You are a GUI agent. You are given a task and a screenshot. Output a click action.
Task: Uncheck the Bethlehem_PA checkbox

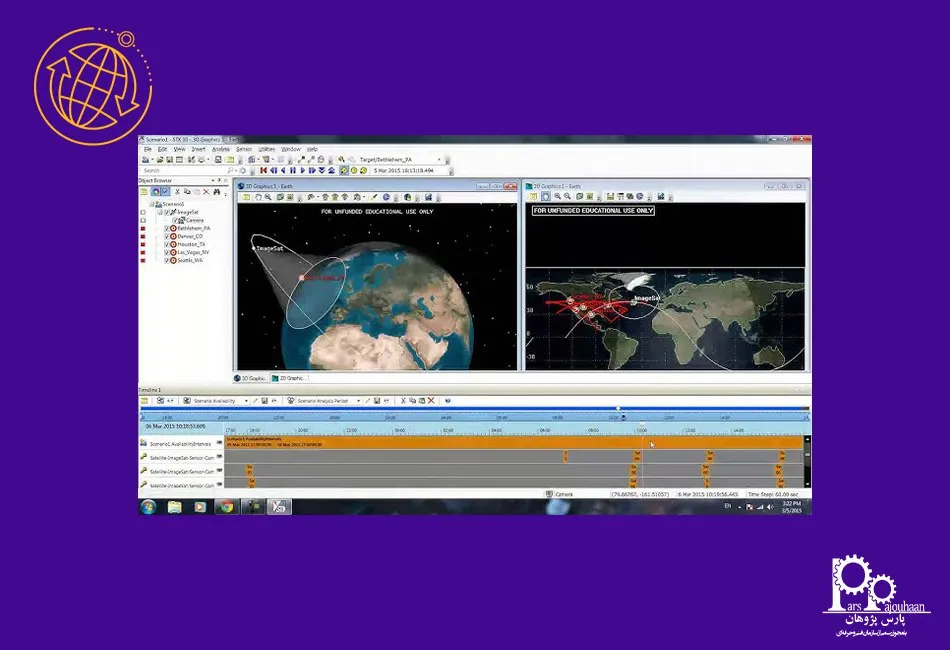[167, 228]
